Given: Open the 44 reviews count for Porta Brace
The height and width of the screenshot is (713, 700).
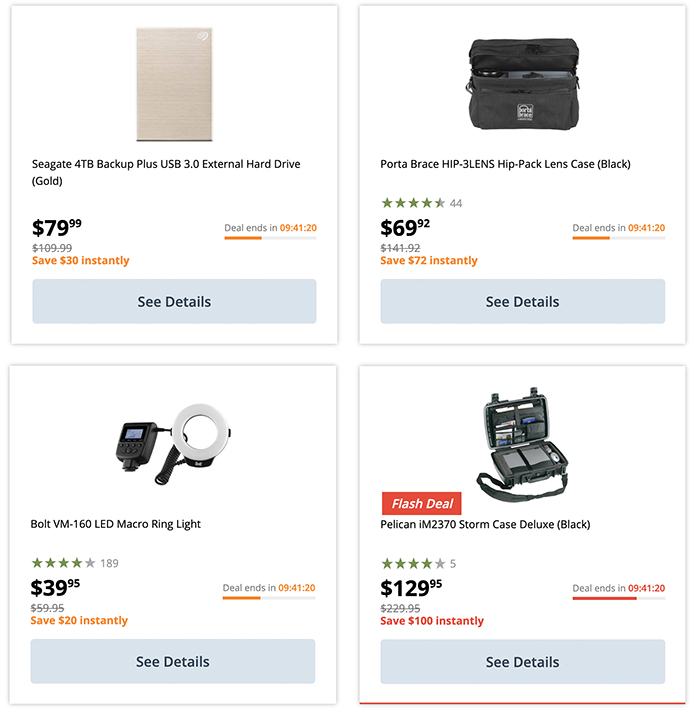Looking at the screenshot, I should (456, 203).
